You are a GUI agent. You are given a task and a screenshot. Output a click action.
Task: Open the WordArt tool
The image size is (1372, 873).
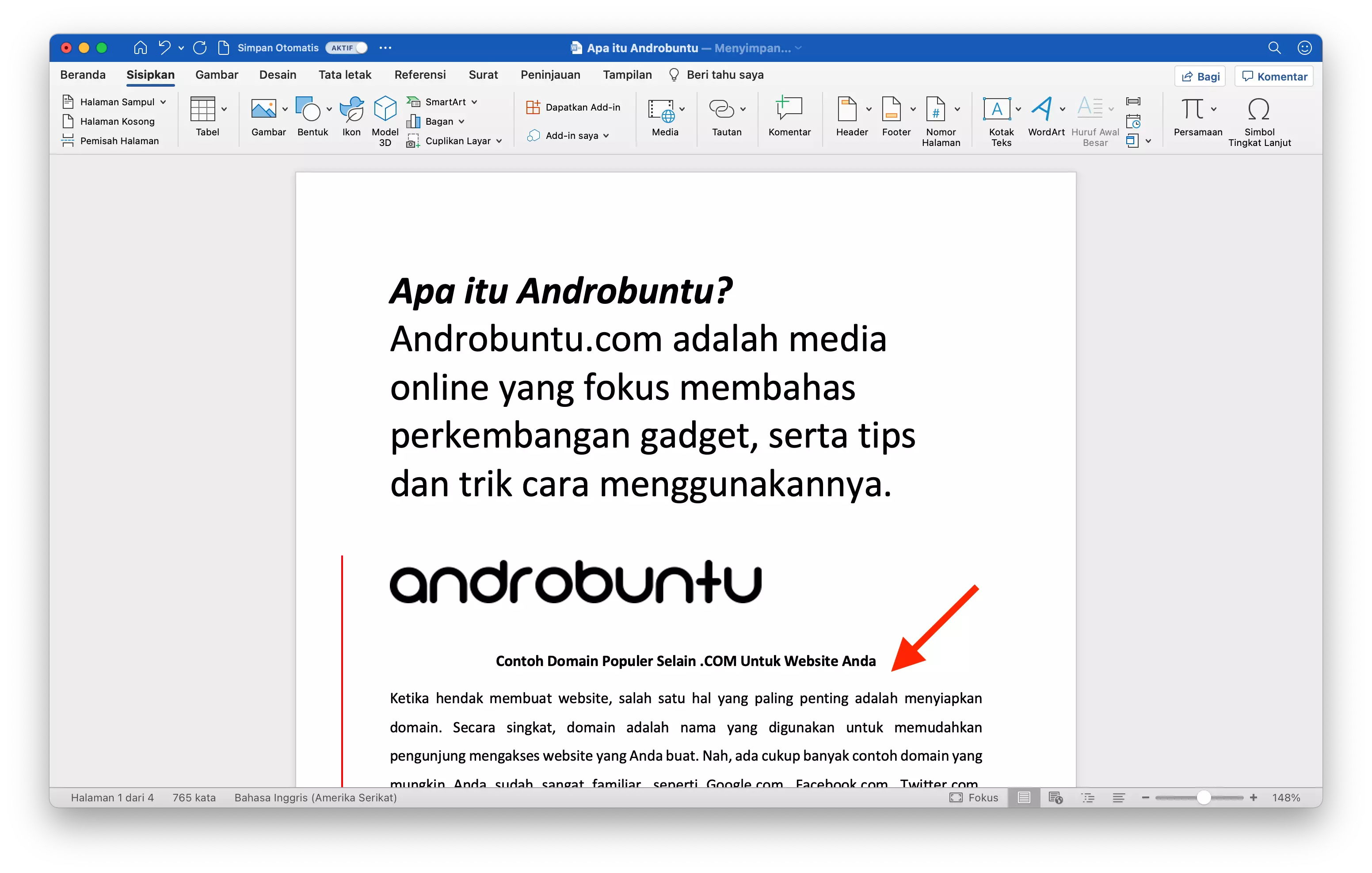pos(1045,117)
